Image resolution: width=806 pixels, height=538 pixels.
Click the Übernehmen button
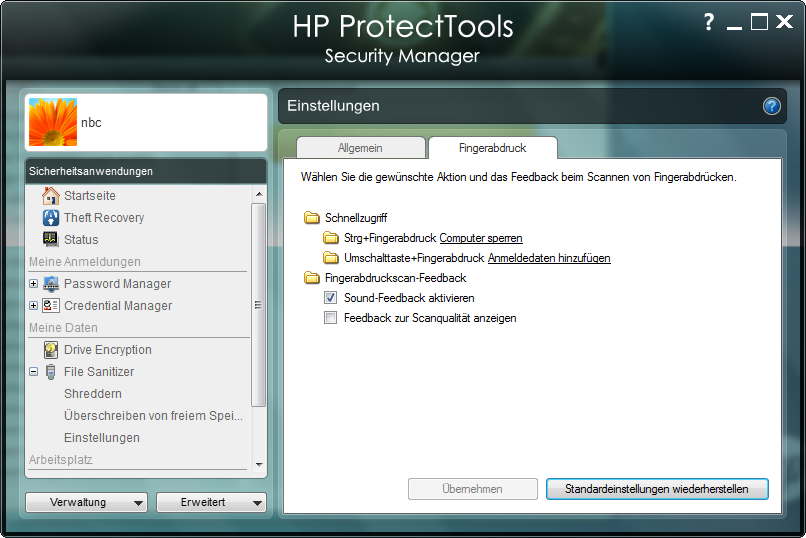[472, 489]
